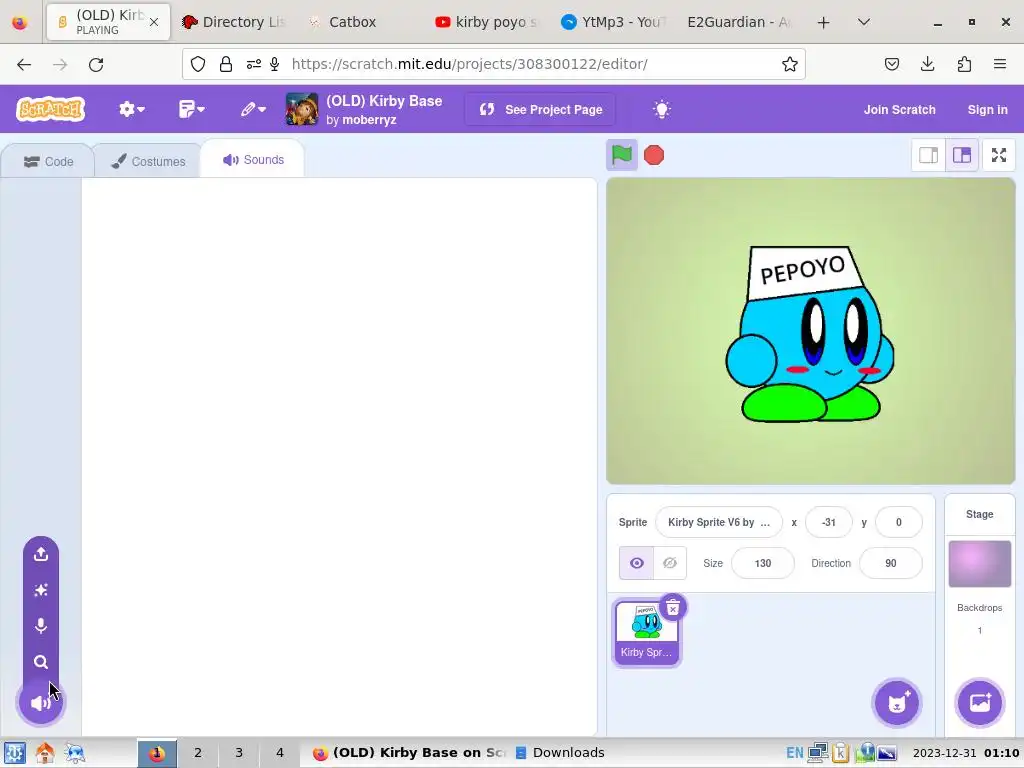Click the green flag to run project

621,155
